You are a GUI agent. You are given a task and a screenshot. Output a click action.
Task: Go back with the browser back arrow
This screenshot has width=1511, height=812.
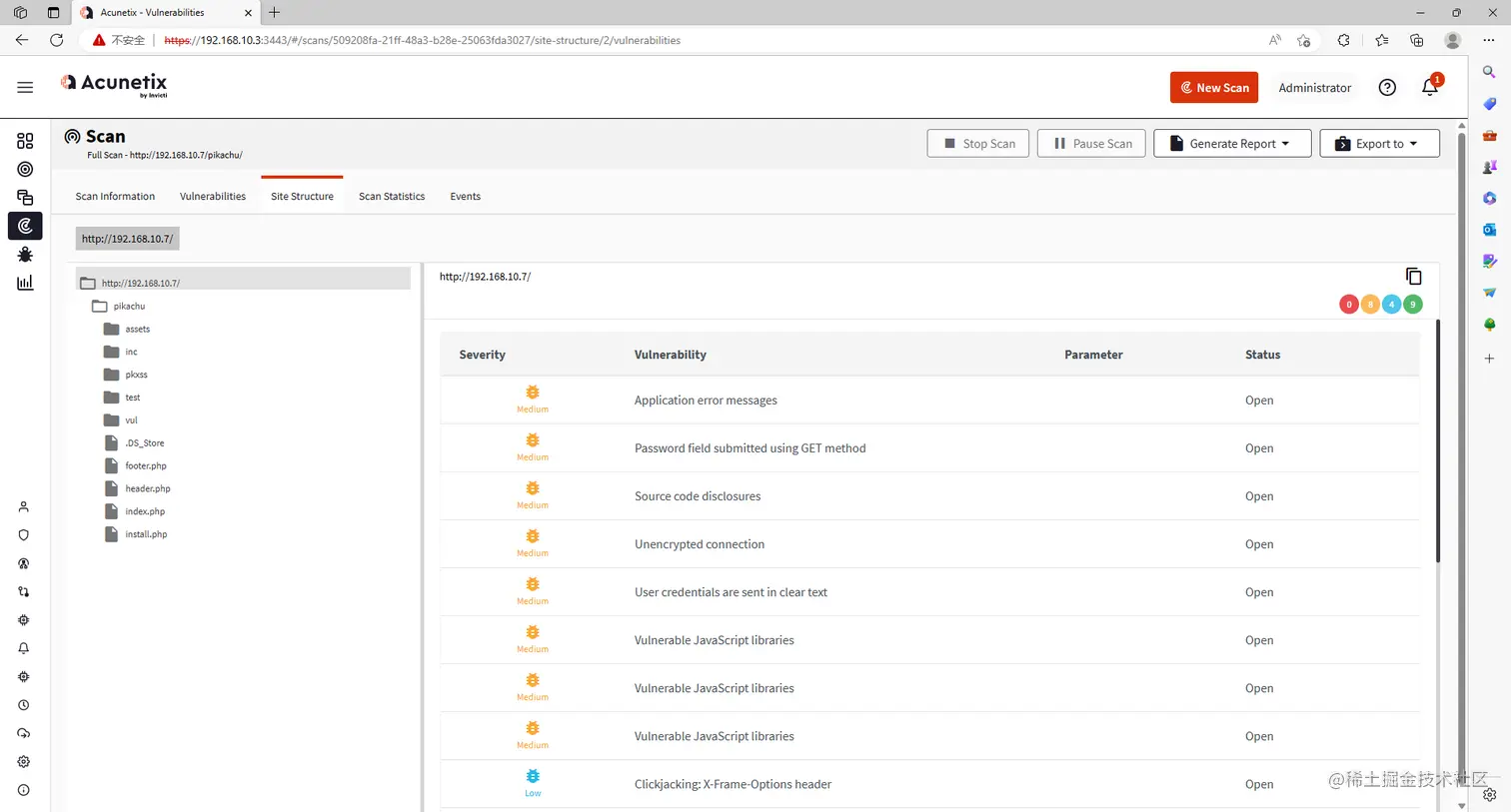[x=22, y=40]
